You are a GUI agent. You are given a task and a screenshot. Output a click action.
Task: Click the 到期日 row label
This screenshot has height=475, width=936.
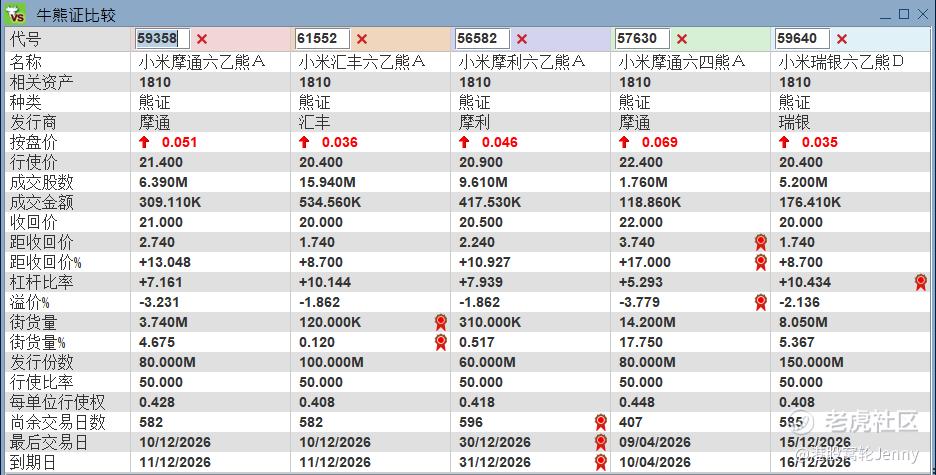33,462
